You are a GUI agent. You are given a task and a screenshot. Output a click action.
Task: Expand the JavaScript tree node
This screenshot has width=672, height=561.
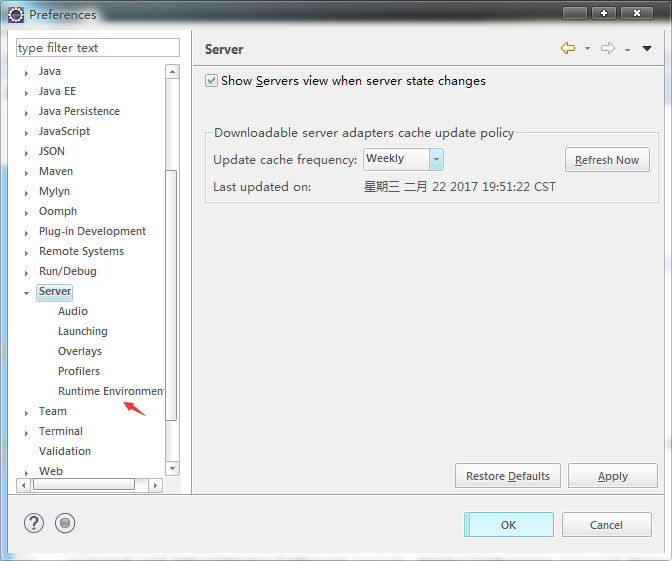click(27, 133)
